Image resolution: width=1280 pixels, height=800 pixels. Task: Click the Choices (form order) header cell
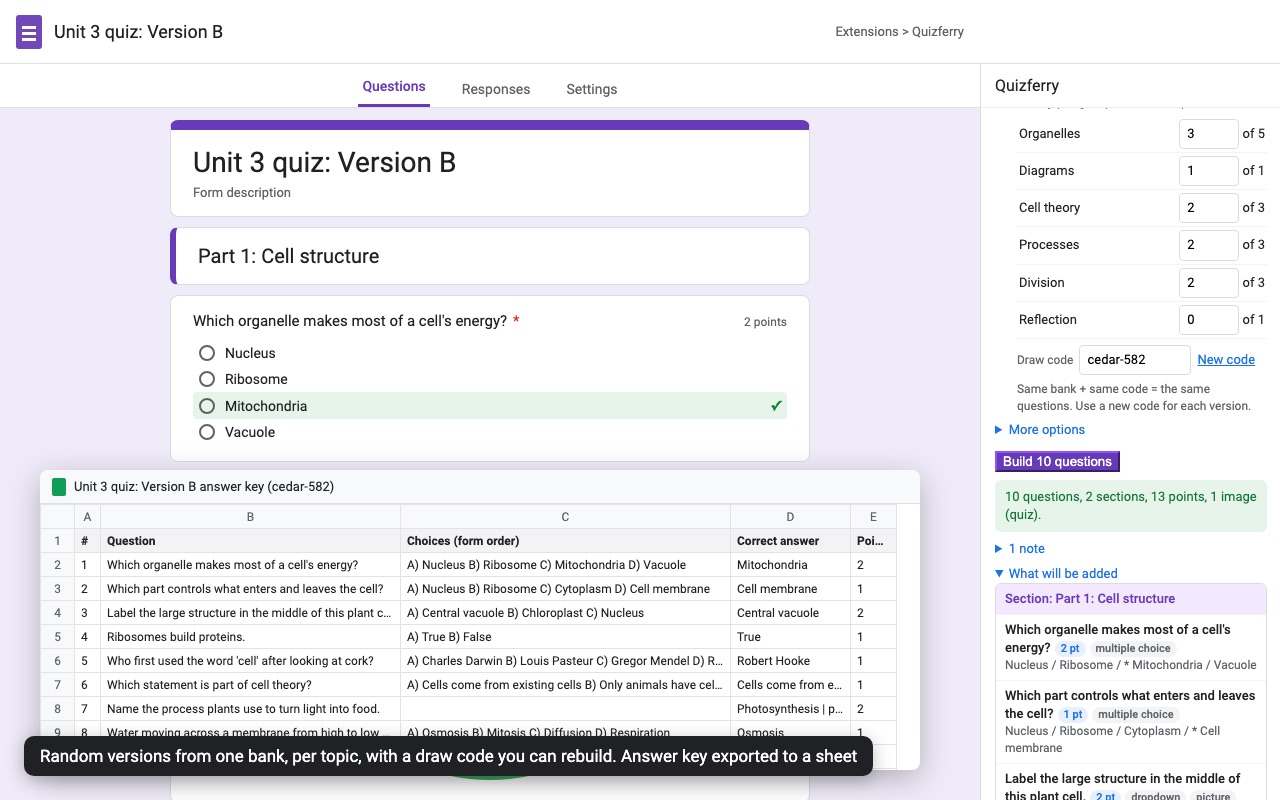[565, 541]
